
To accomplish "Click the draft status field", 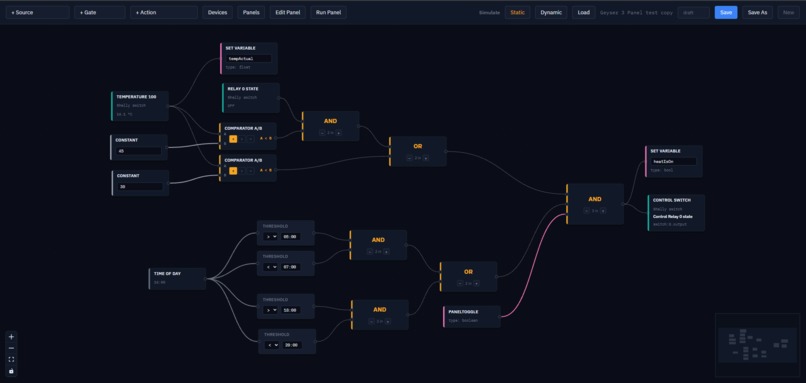I will 693,12.
